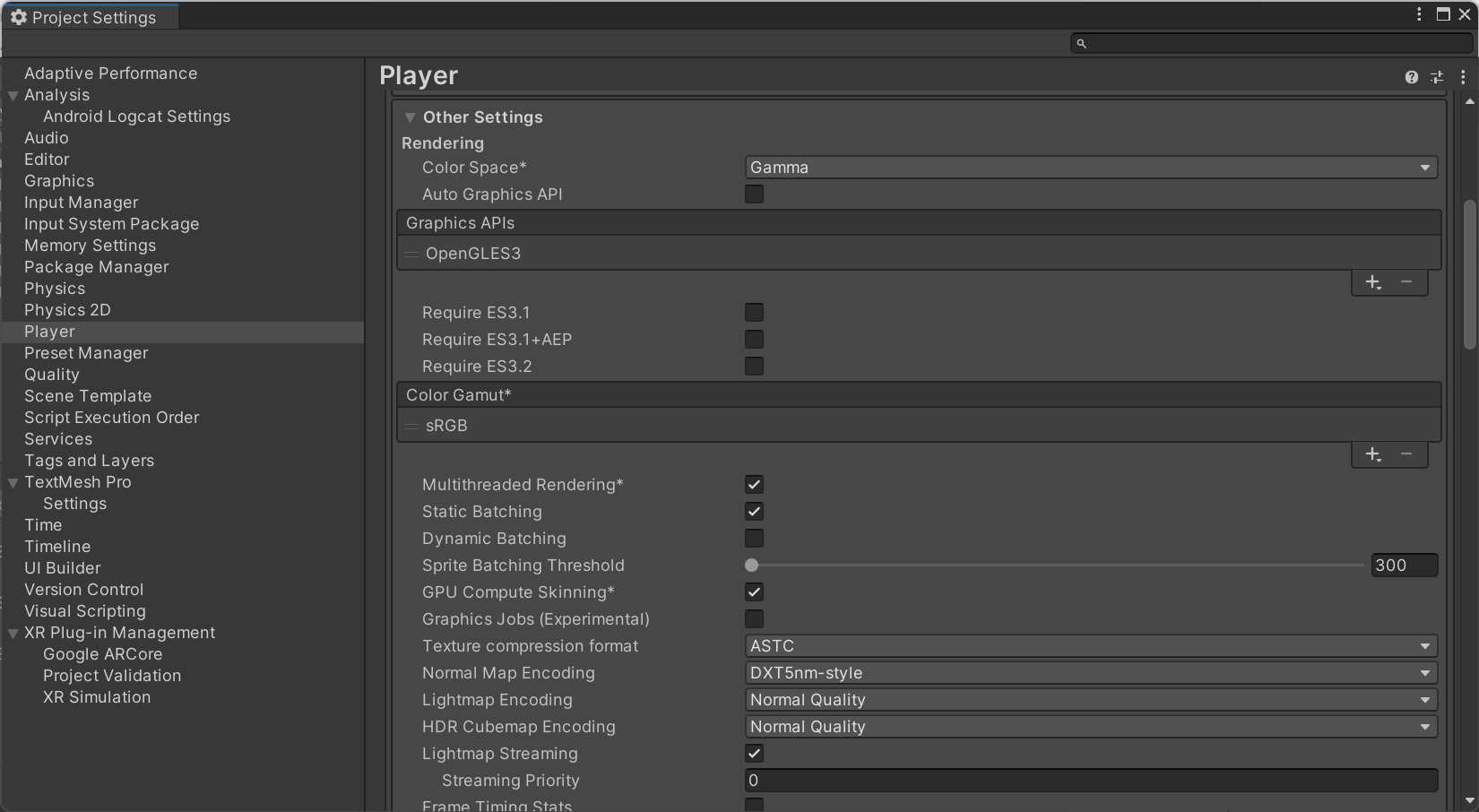Click the settings search field
Viewport: 1479px width, 812px height.
pos(1273,43)
